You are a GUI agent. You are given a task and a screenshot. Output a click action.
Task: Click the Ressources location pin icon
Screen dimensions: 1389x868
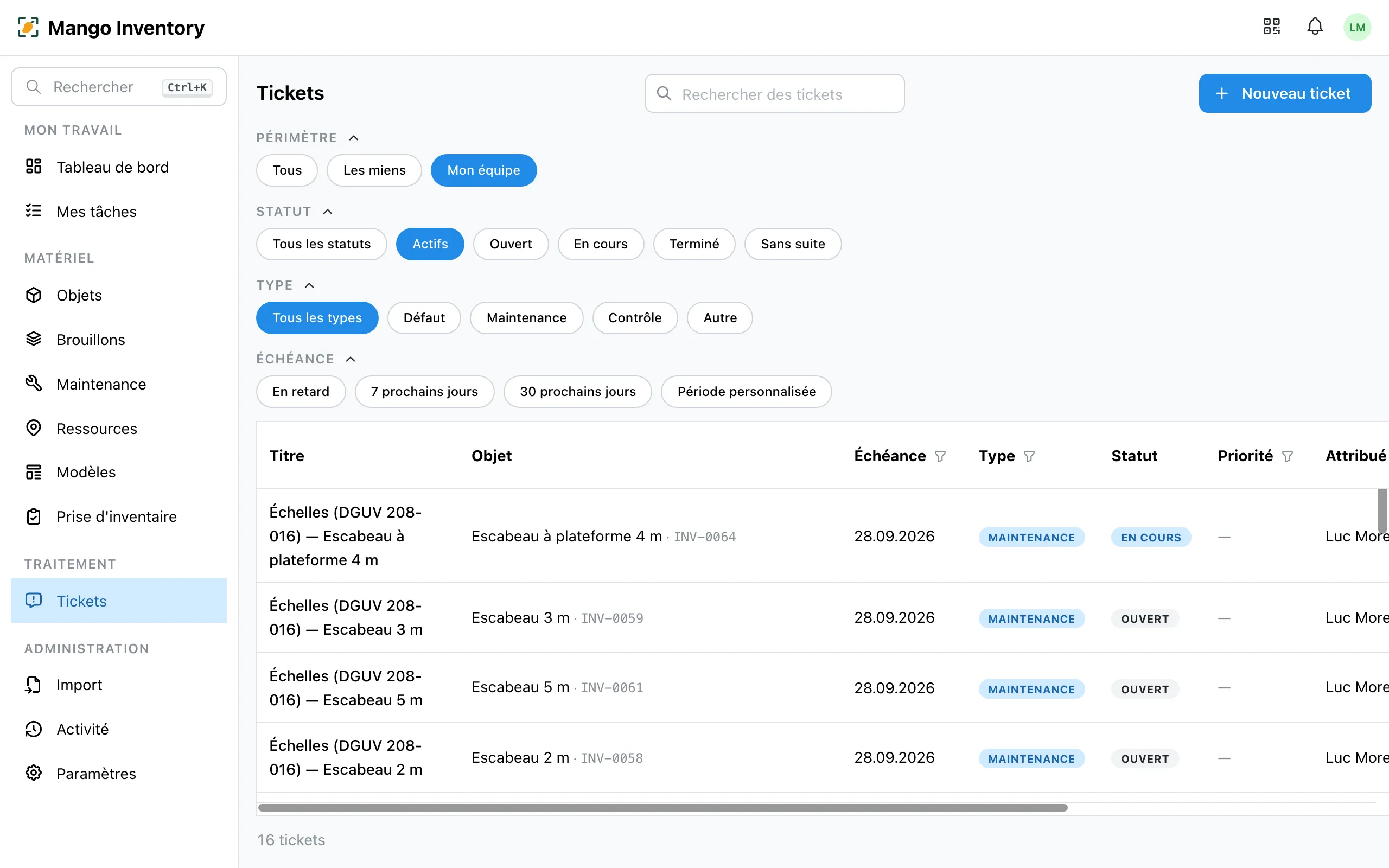(34, 427)
